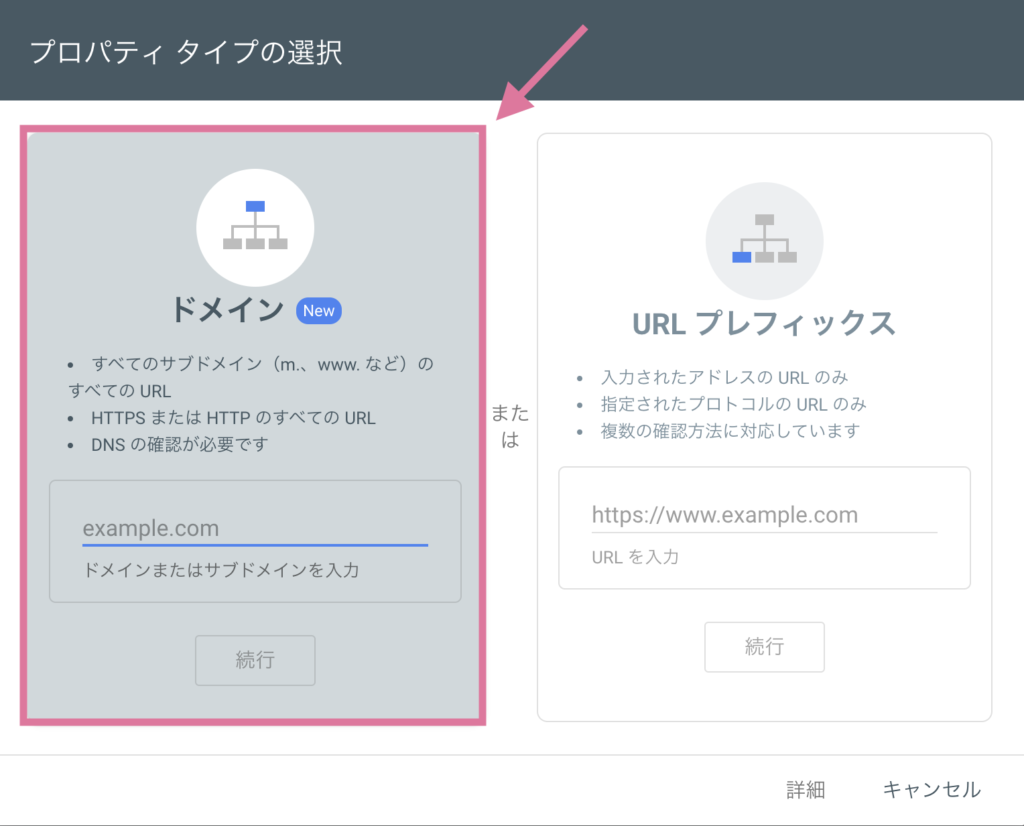Image resolution: width=1024 pixels, height=826 pixels.
Task: Click text 'すべてのサブドメイン（m.、www. など）の'
Action: pos(262,364)
